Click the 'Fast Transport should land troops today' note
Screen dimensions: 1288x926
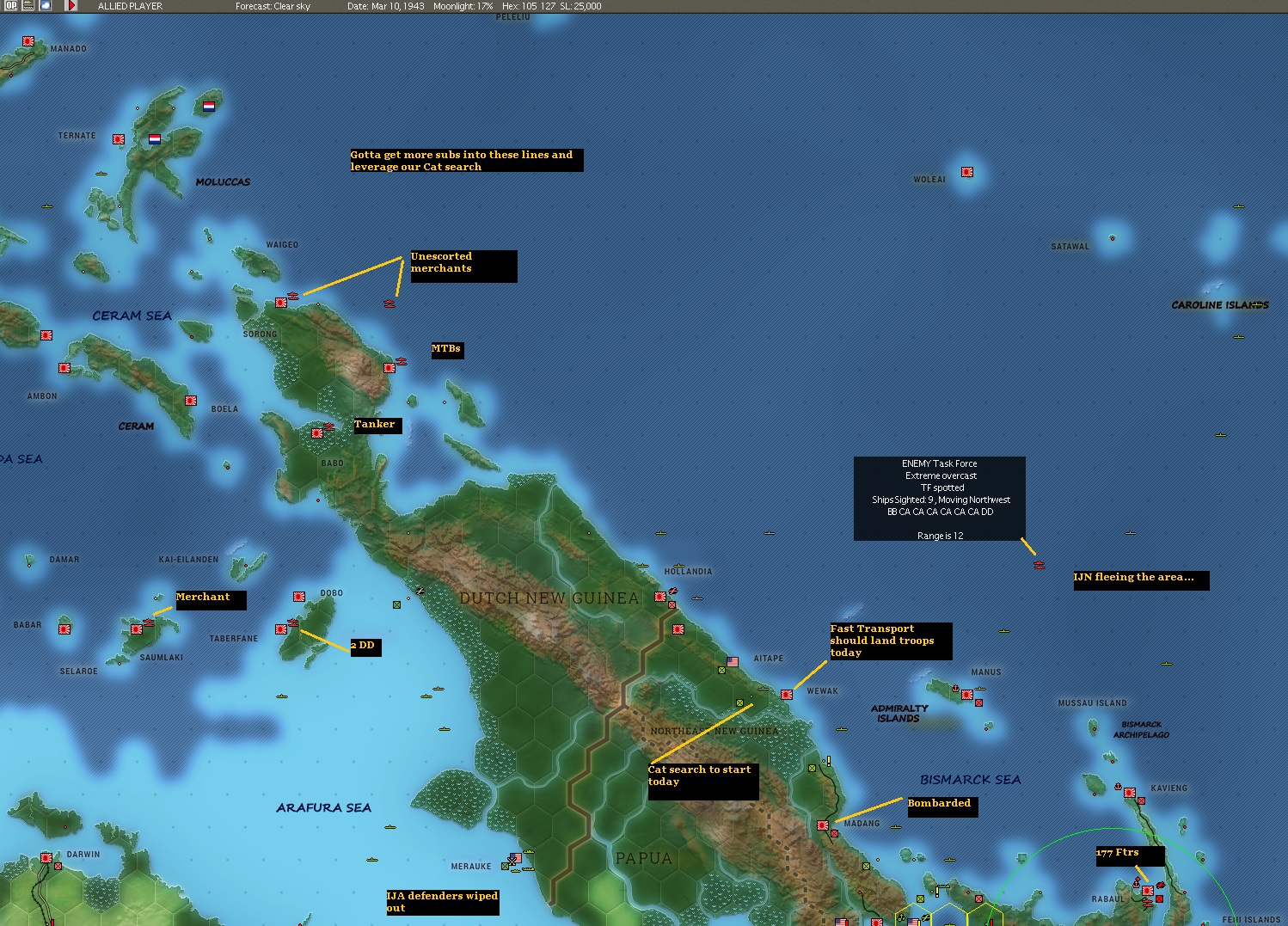tap(891, 641)
